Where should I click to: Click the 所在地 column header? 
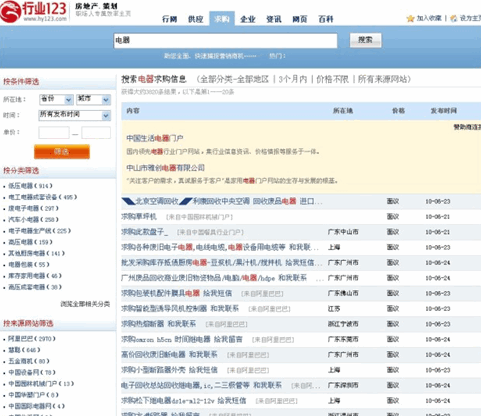tap(343, 111)
